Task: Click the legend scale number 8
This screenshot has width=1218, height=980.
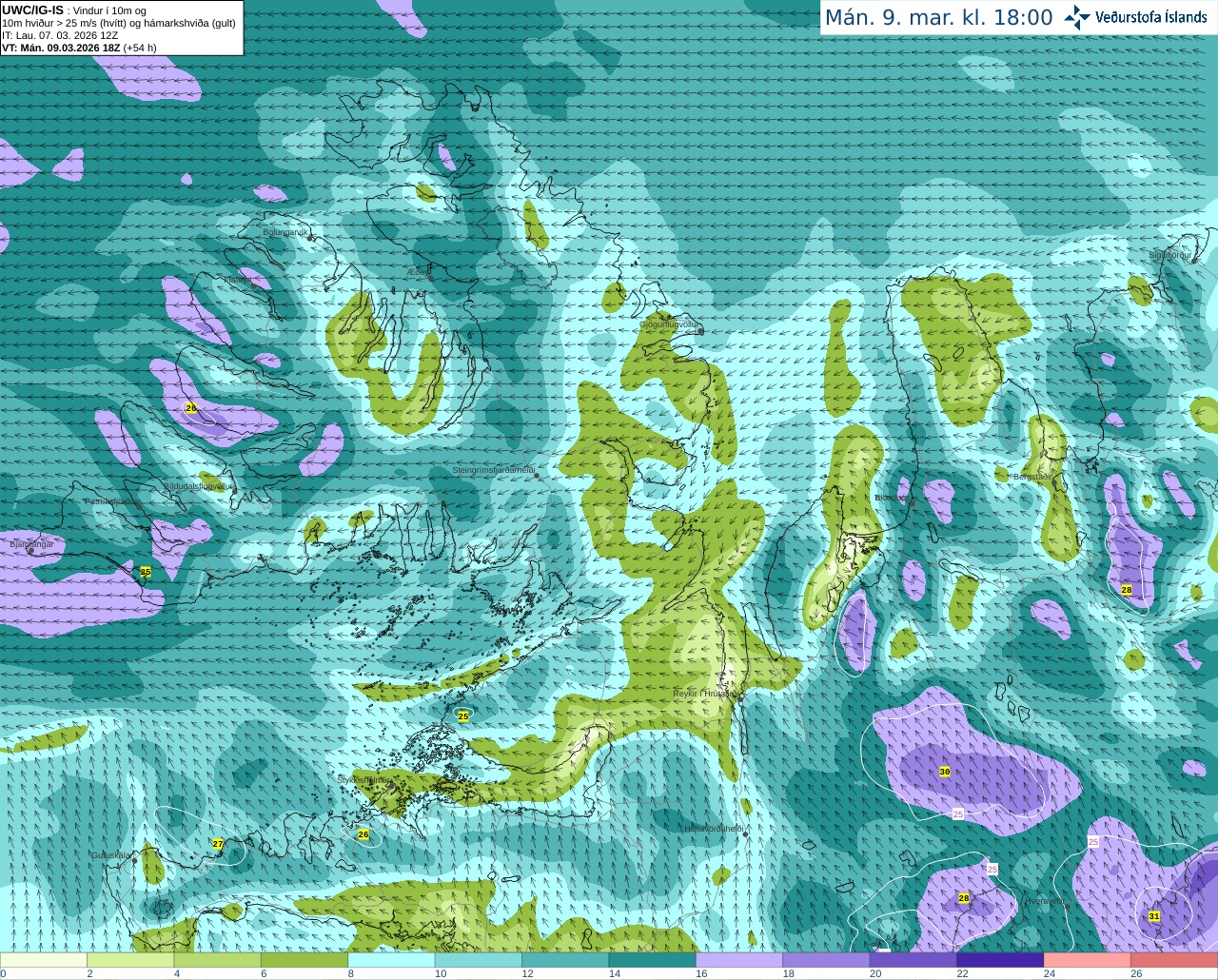Action: click(351, 973)
